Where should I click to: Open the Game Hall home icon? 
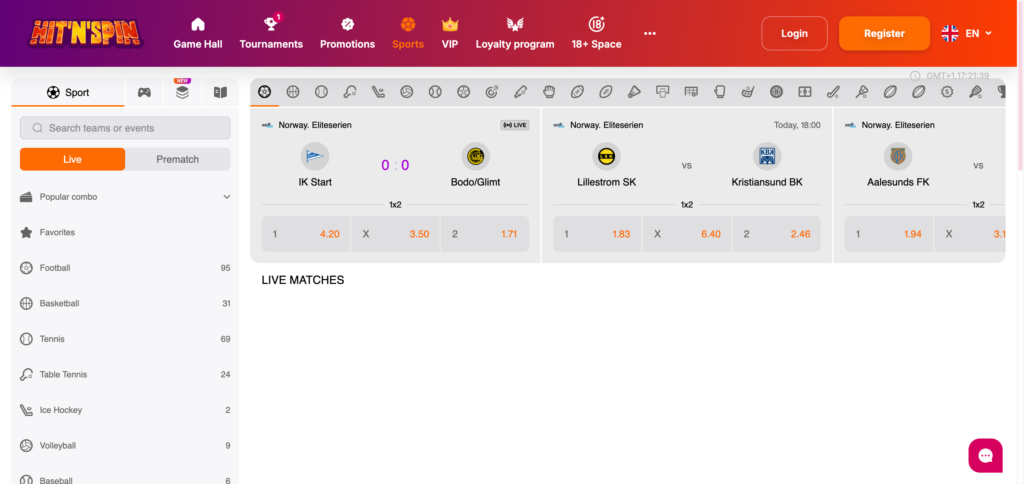coord(198,25)
